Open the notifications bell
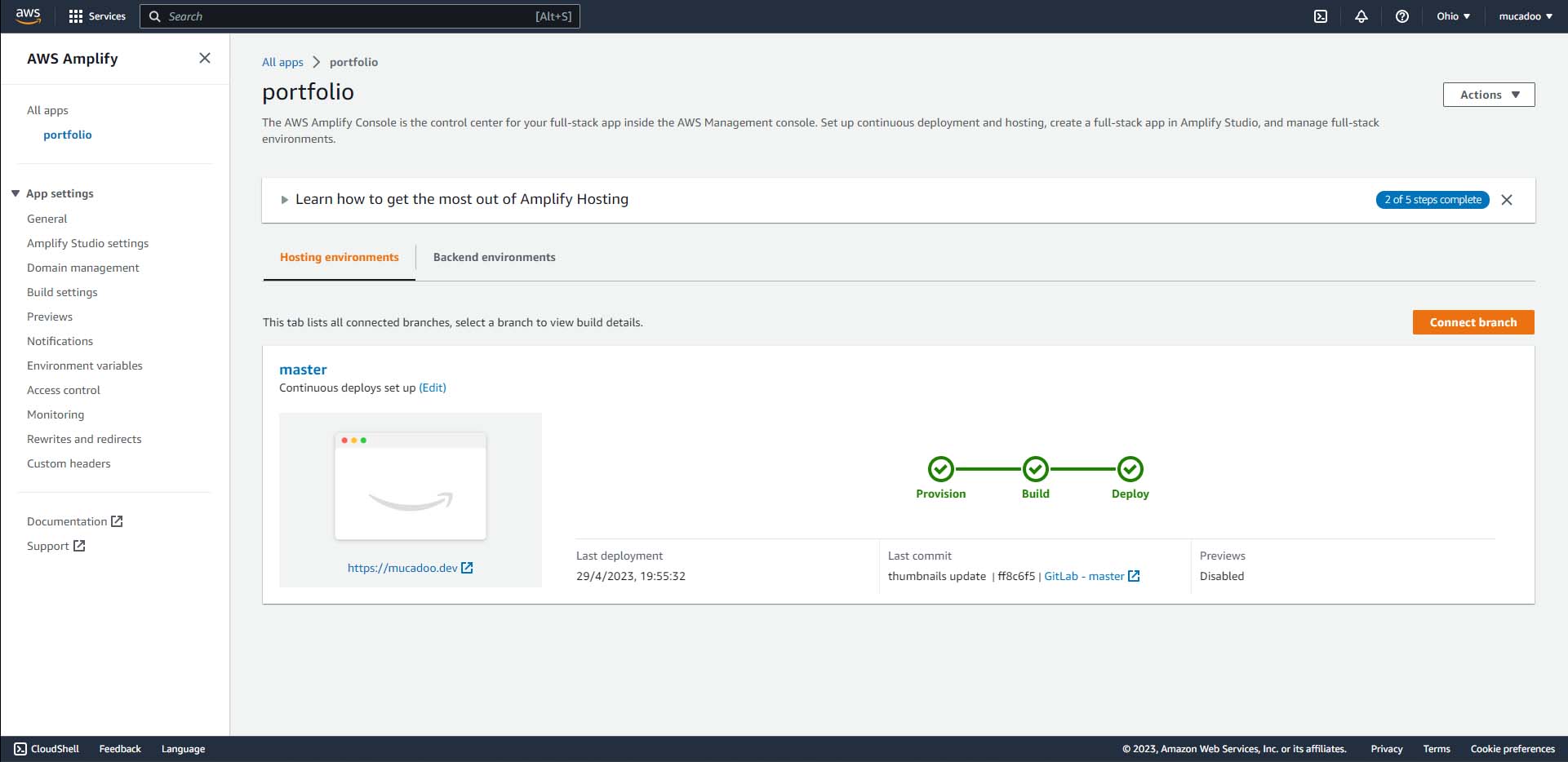1568x762 pixels. 1361,16
